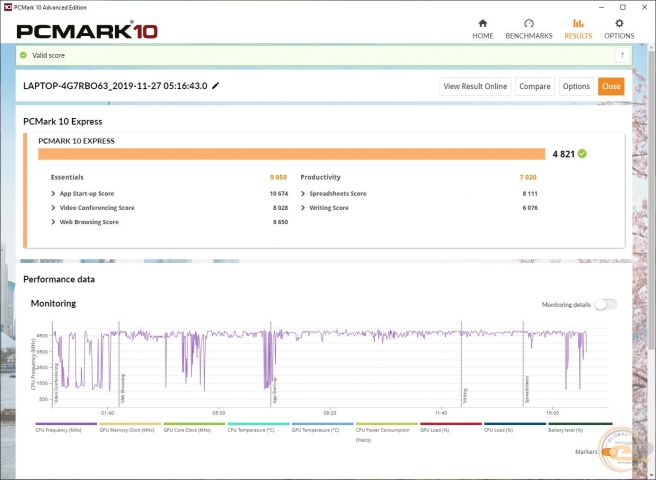
Task: Expand Web Browsing Score details
Action: tap(53, 222)
